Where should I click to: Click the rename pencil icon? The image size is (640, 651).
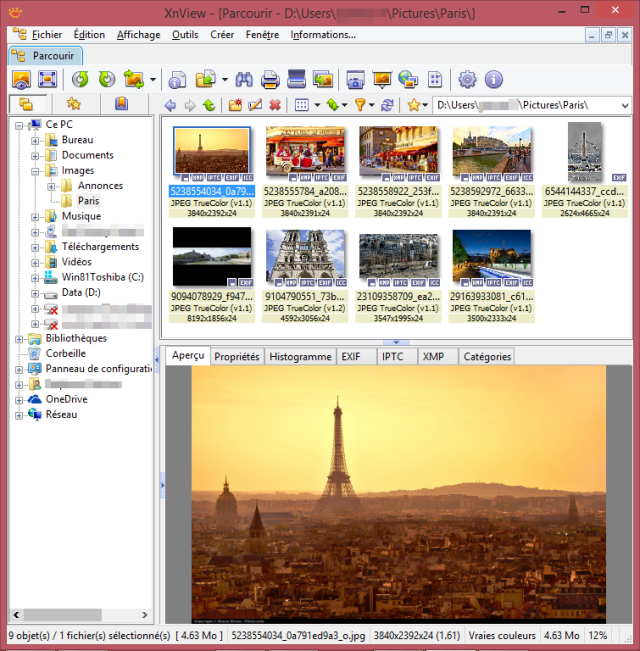(255, 105)
